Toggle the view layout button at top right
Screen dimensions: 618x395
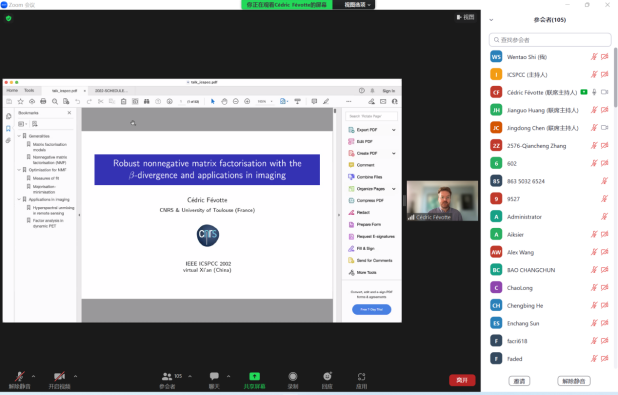coord(465,17)
